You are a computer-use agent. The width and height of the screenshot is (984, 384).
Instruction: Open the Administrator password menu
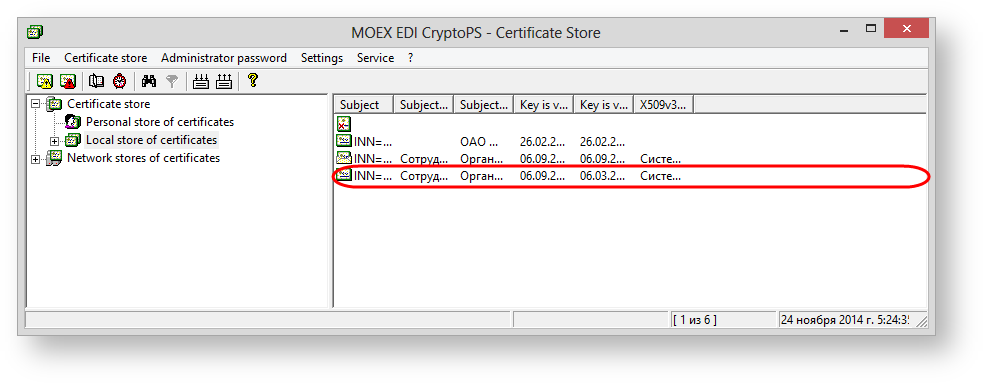(x=224, y=58)
